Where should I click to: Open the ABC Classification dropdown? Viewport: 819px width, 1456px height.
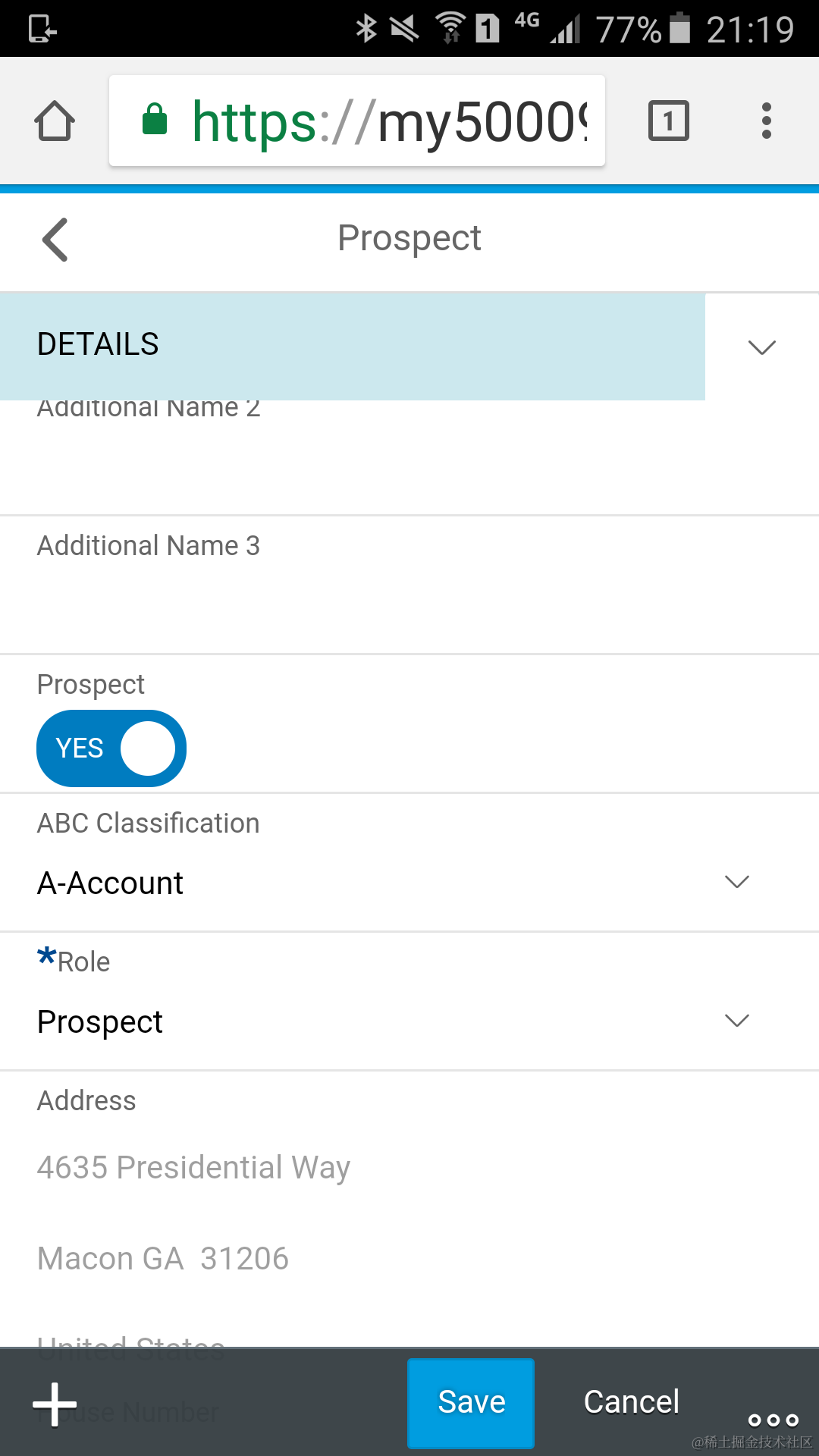[x=736, y=882]
